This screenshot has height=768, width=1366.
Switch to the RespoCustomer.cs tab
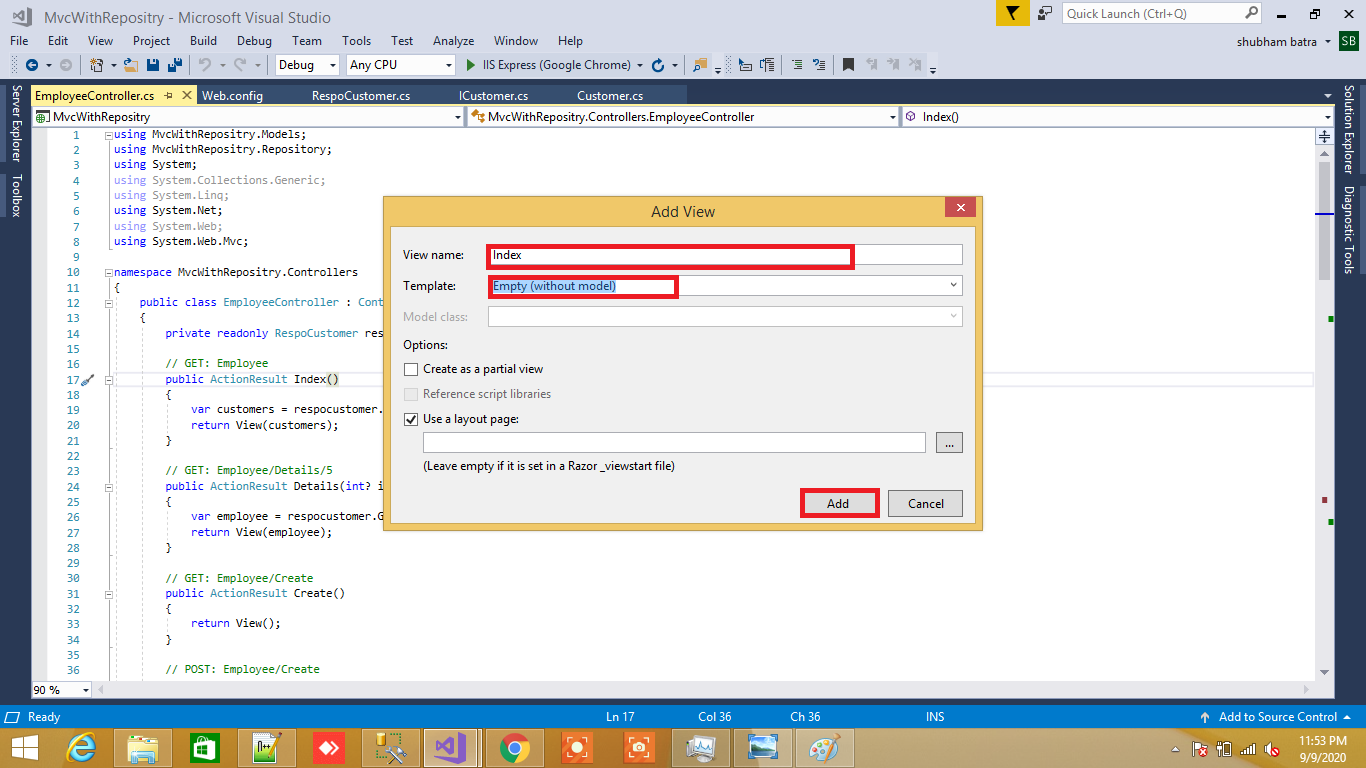pyautogui.click(x=361, y=96)
